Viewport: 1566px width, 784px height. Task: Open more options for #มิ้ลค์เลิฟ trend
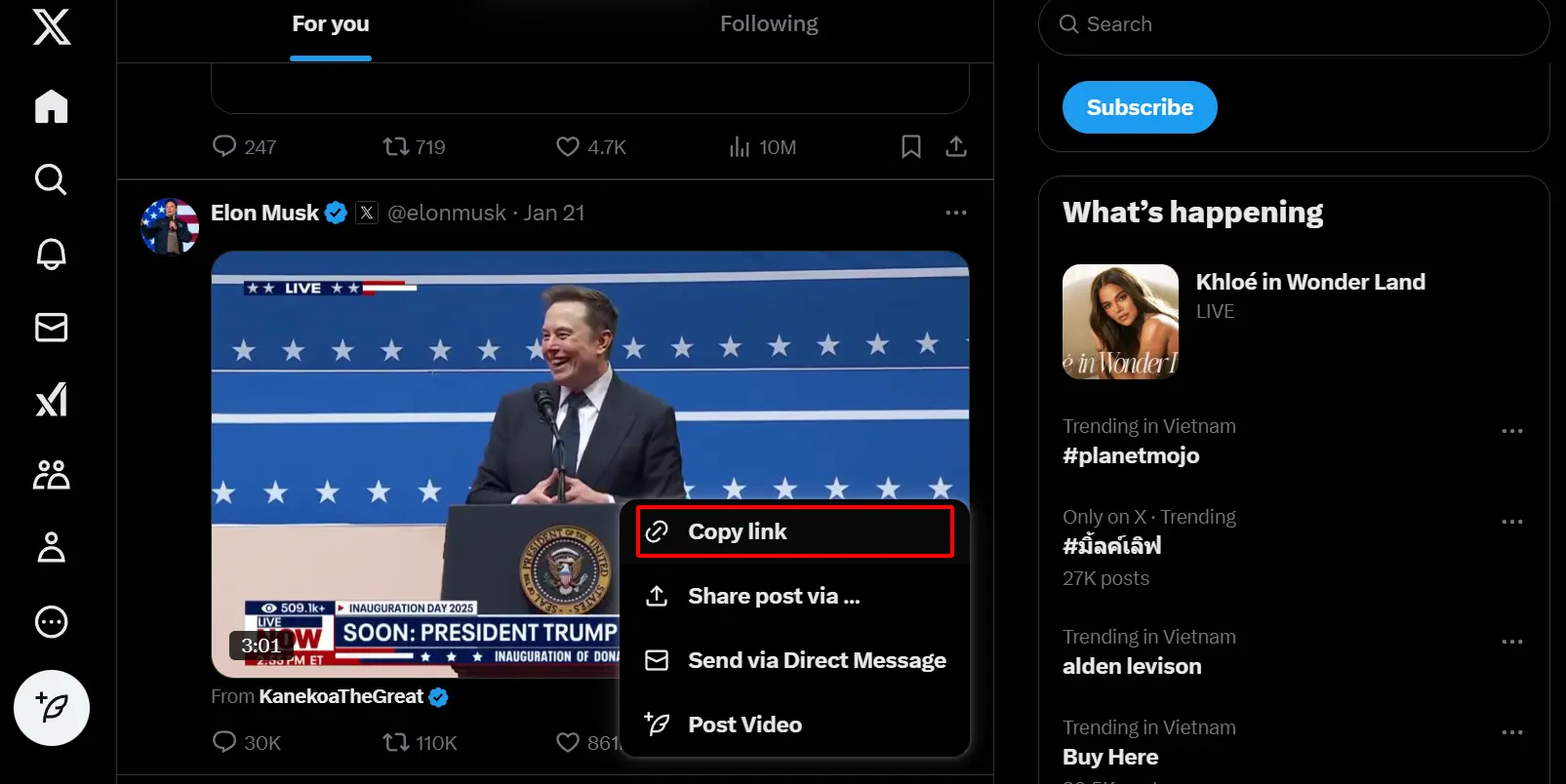1512,522
